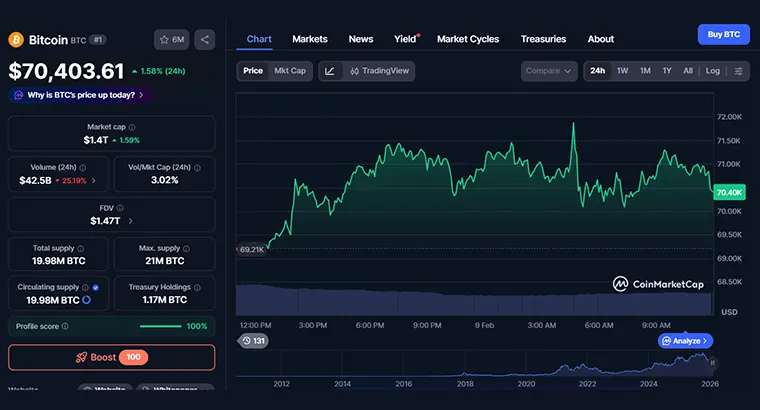
Task: Click the 70.40K current price label
Action: coord(729,192)
